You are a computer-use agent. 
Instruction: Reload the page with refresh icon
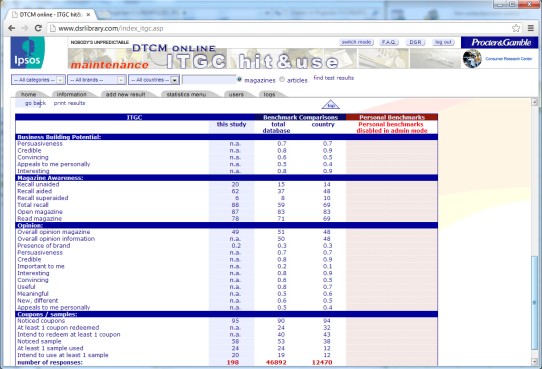click(x=38, y=28)
